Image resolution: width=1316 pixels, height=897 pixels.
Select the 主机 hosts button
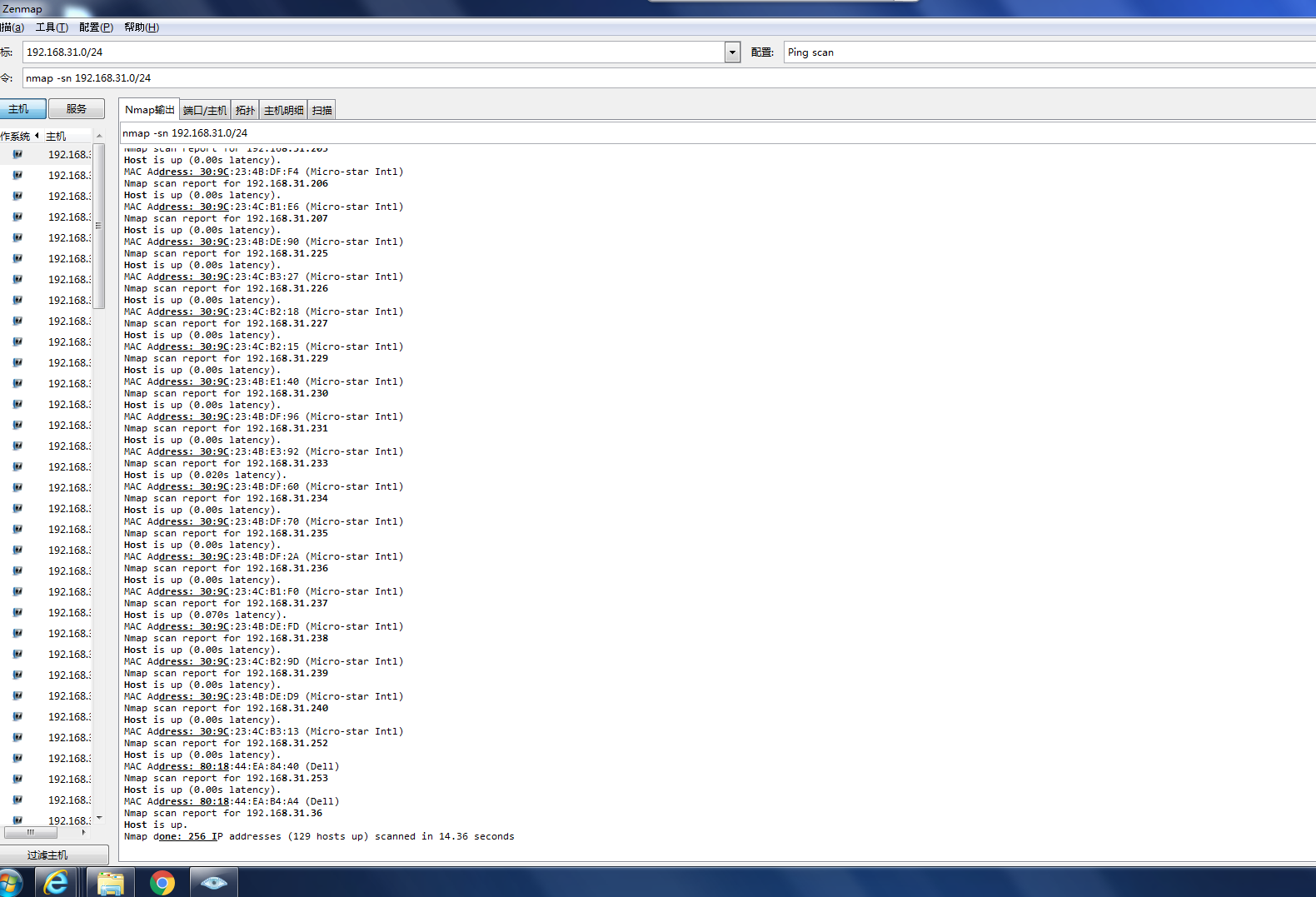point(22,109)
